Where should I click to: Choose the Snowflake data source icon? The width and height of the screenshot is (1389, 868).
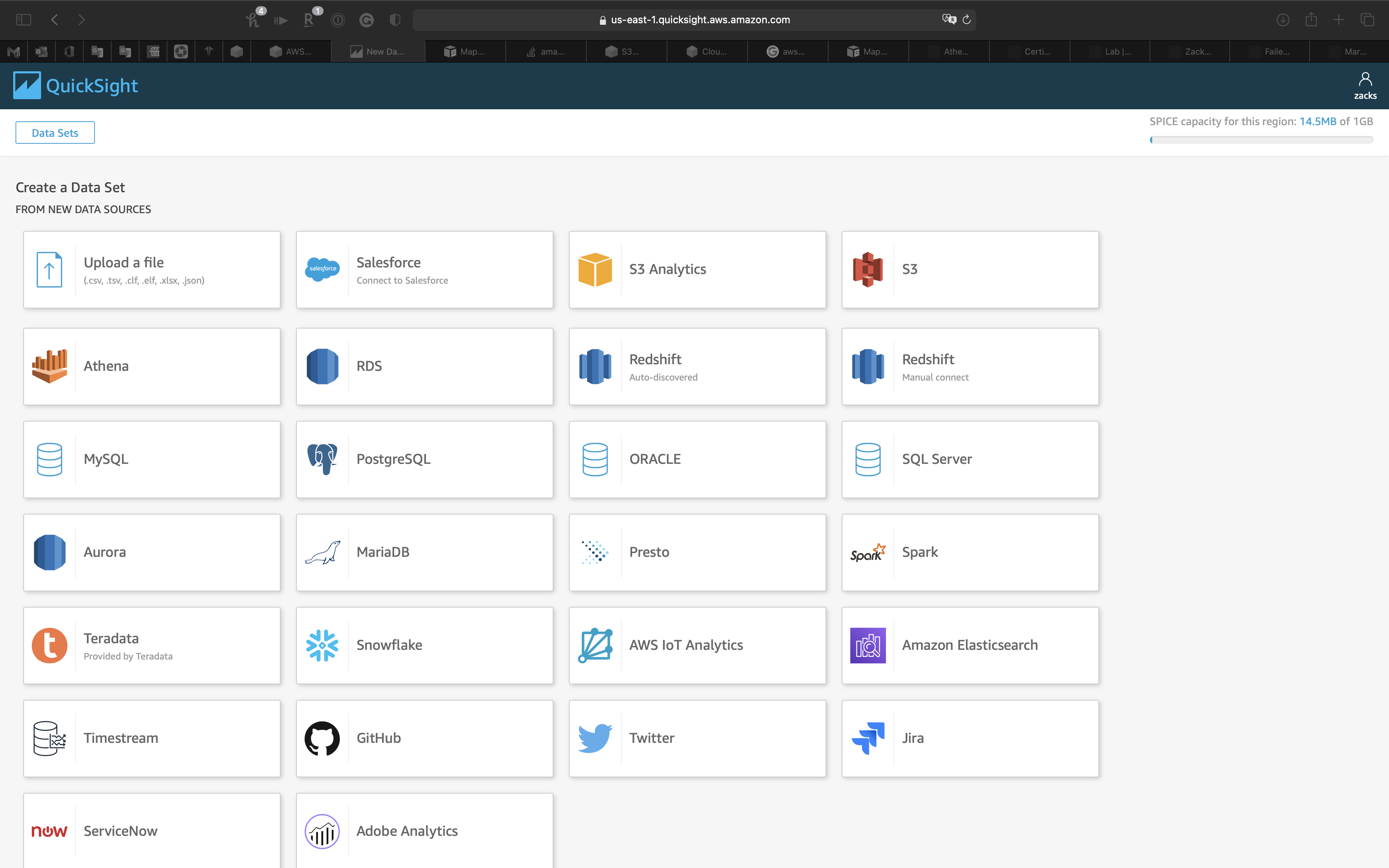tap(322, 645)
